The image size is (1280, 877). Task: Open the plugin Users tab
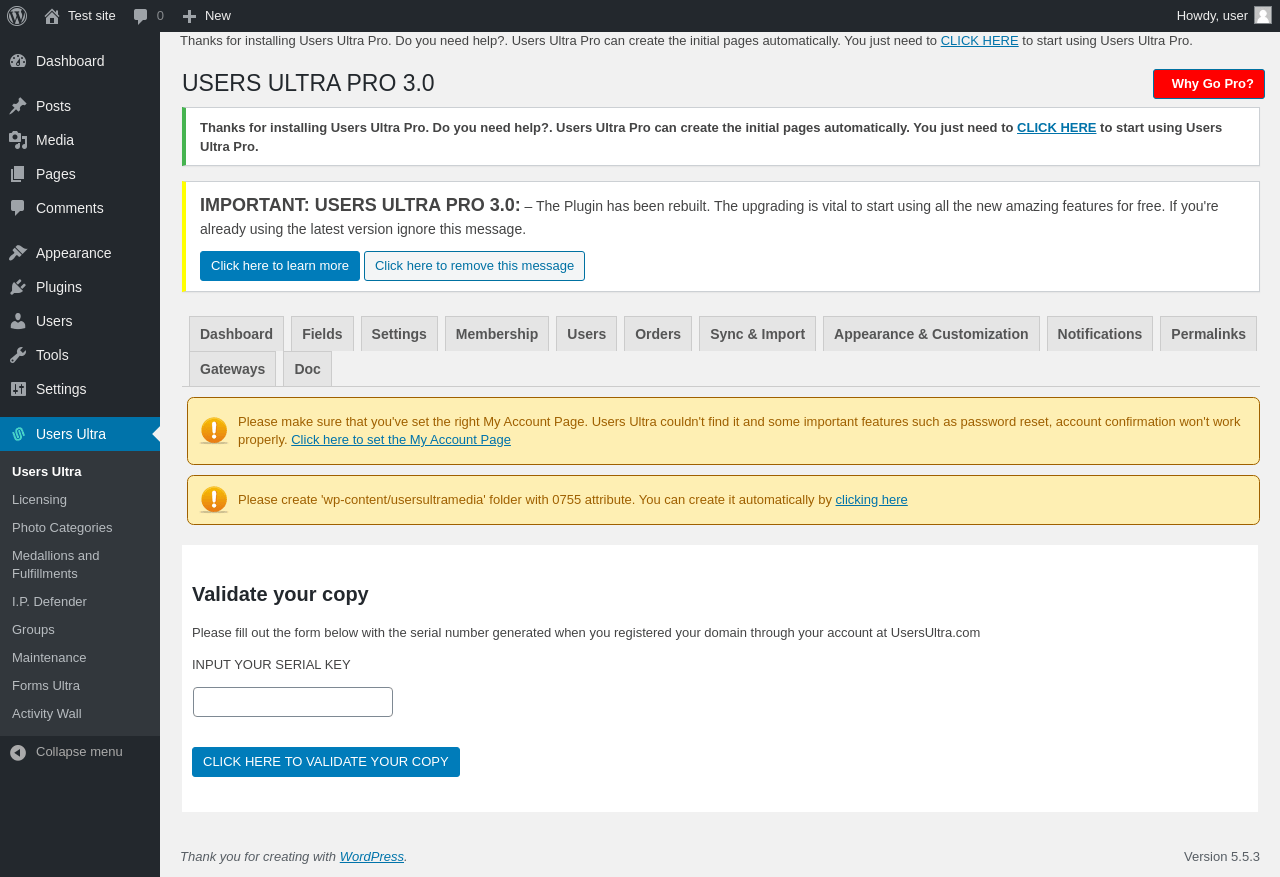coord(586,334)
